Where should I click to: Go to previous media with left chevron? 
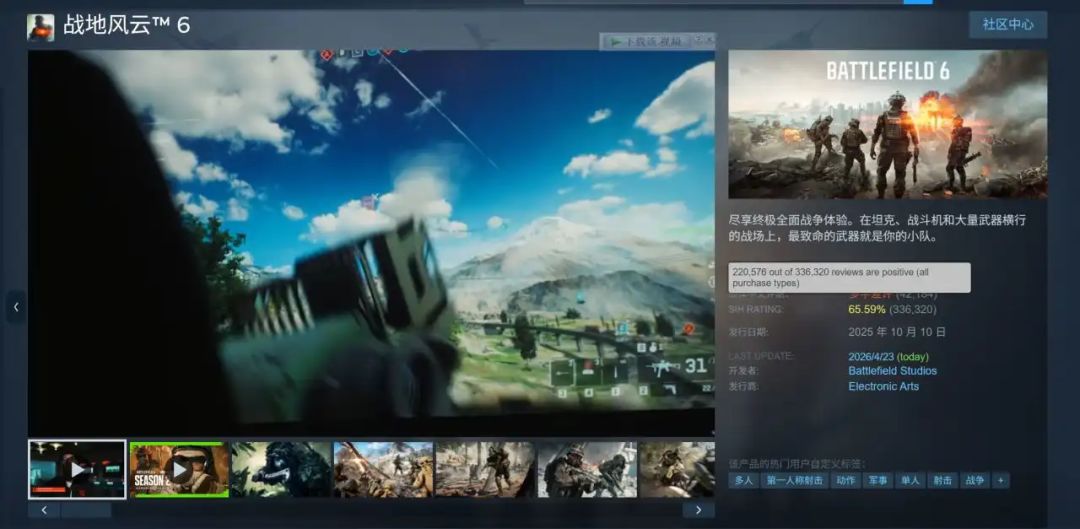point(17,307)
